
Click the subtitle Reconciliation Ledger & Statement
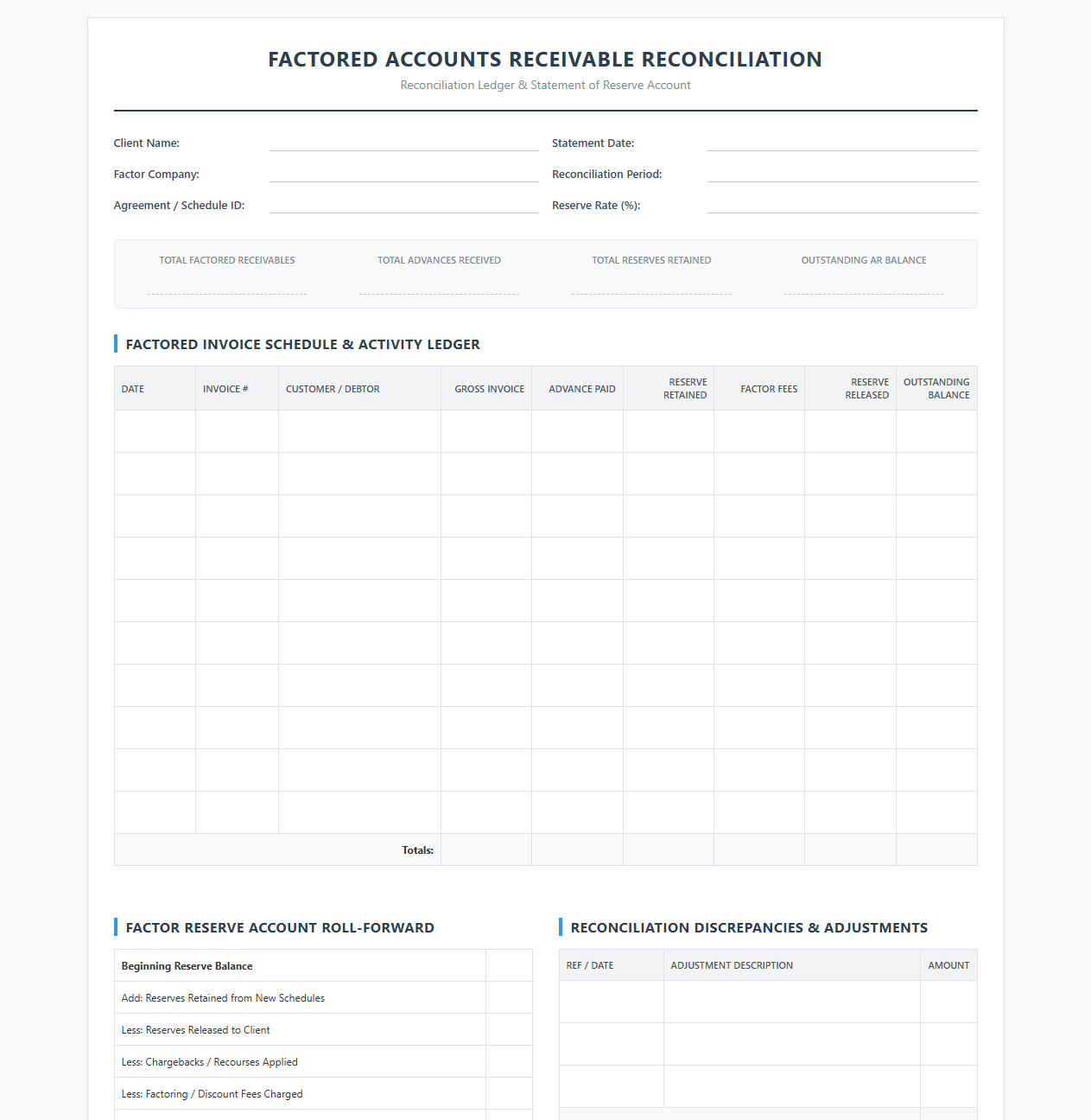point(545,85)
